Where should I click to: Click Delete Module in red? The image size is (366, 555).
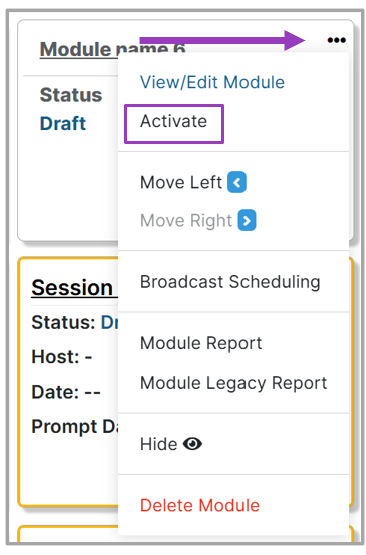click(200, 505)
